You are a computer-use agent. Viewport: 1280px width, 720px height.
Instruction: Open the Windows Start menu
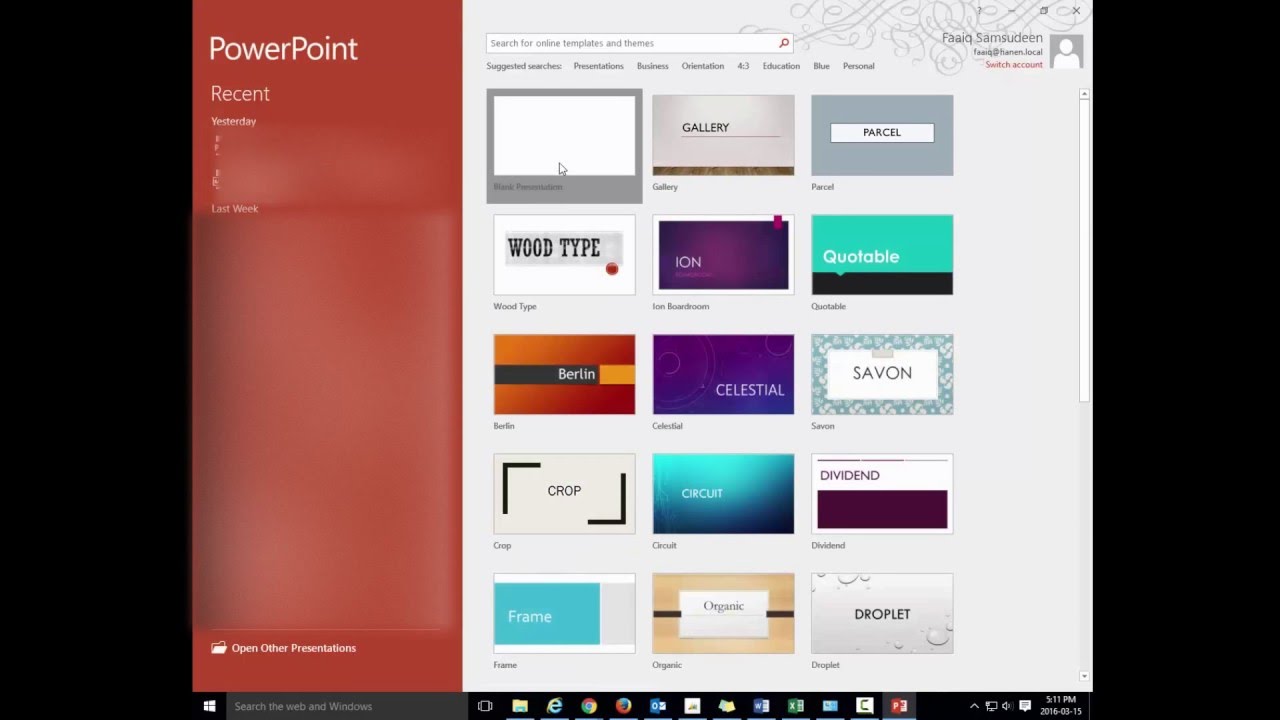tap(209, 706)
